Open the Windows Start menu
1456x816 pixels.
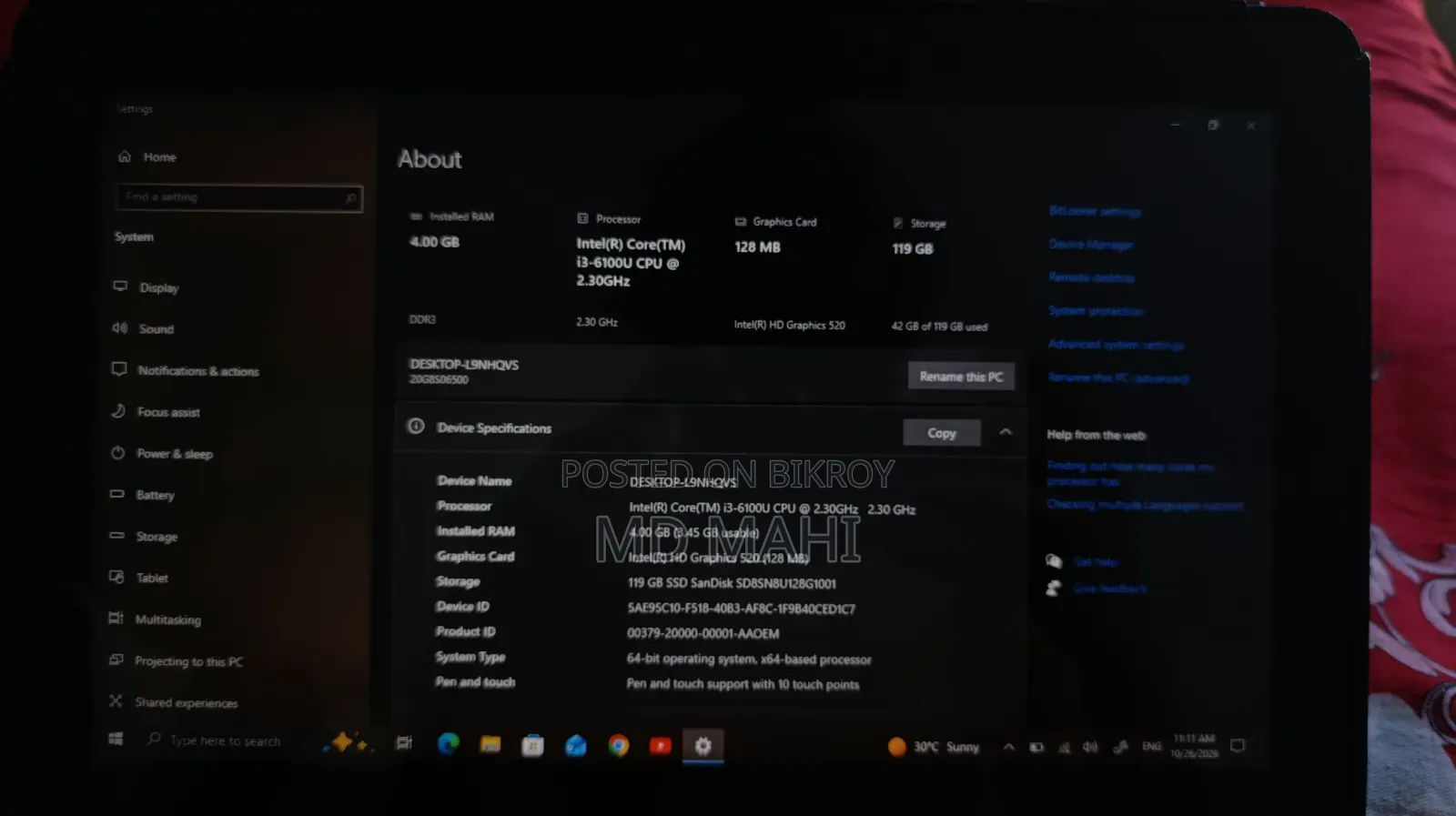click(x=116, y=739)
